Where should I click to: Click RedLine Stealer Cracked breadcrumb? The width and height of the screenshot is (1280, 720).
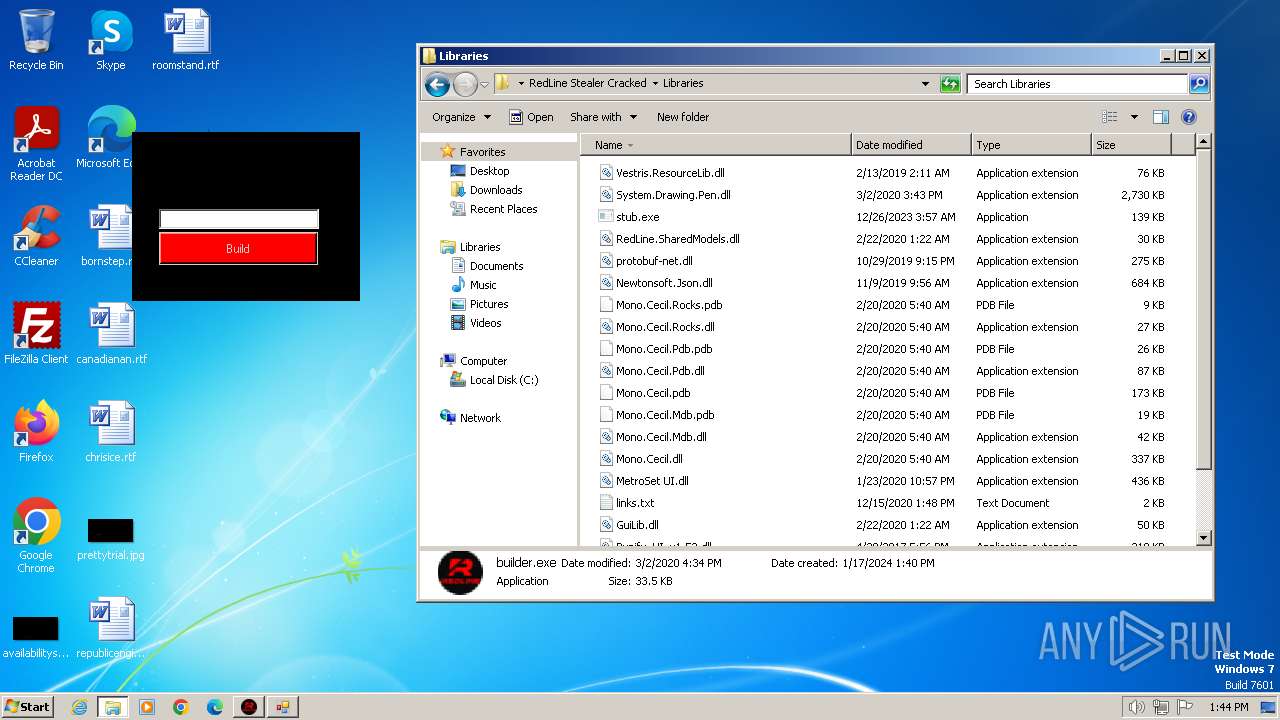pyautogui.click(x=587, y=84)
